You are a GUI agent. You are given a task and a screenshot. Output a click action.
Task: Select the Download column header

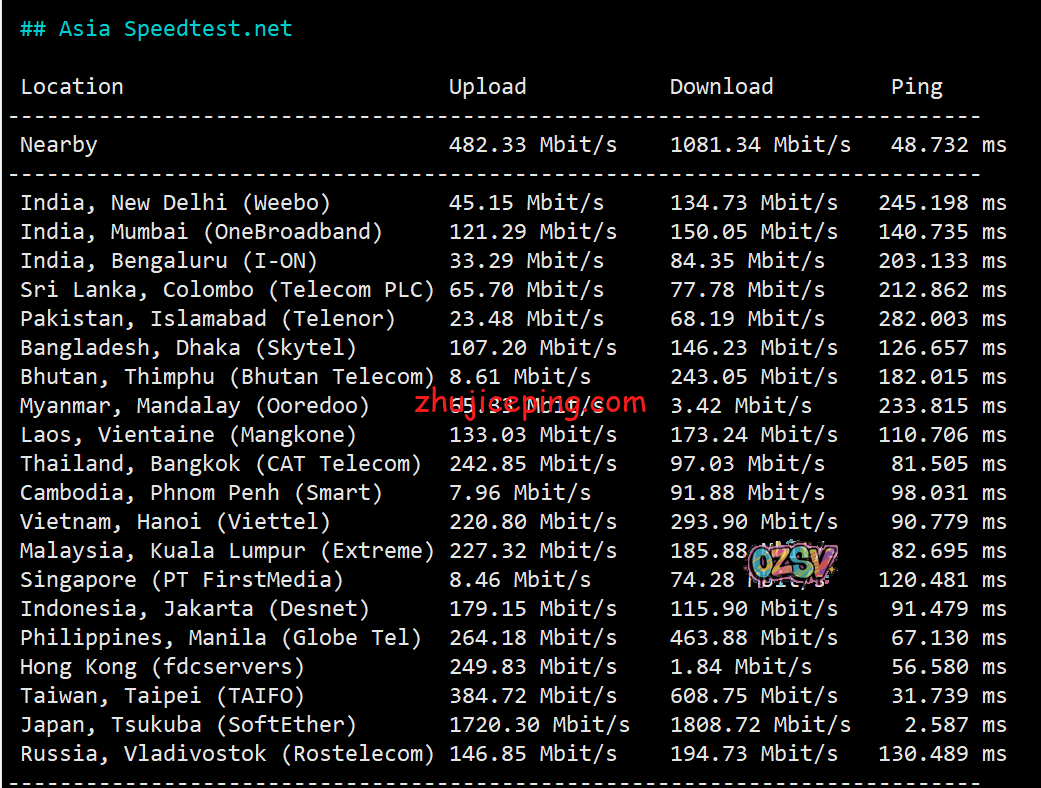click(x=721, y=87)
